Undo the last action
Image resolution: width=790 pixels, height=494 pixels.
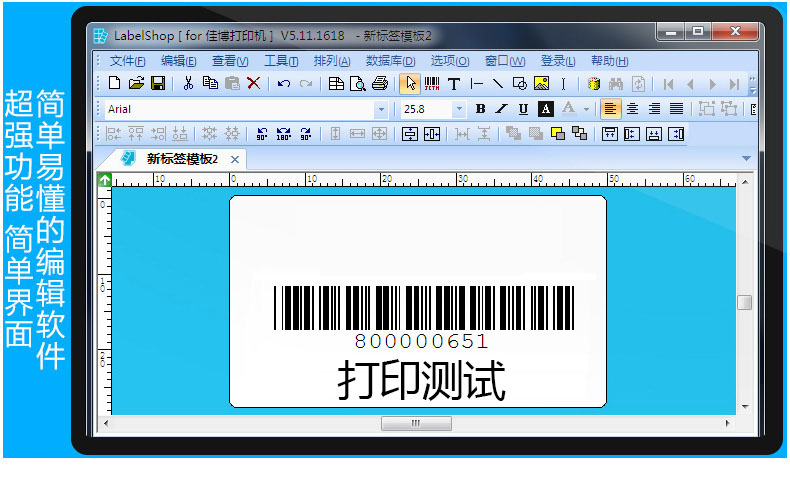284,84
